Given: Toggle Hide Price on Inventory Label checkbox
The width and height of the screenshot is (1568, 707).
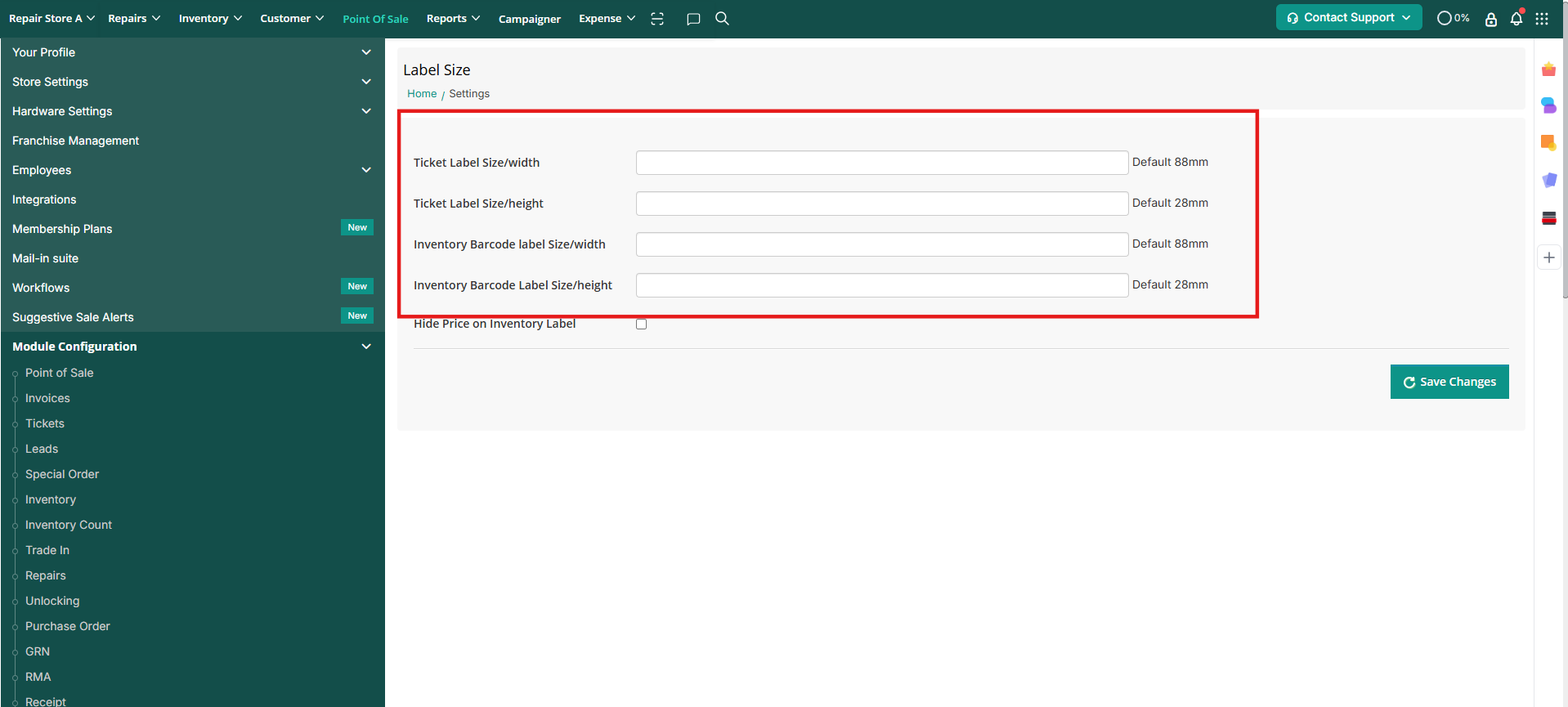Looking at the screenshot, I should tap(642, 324).
